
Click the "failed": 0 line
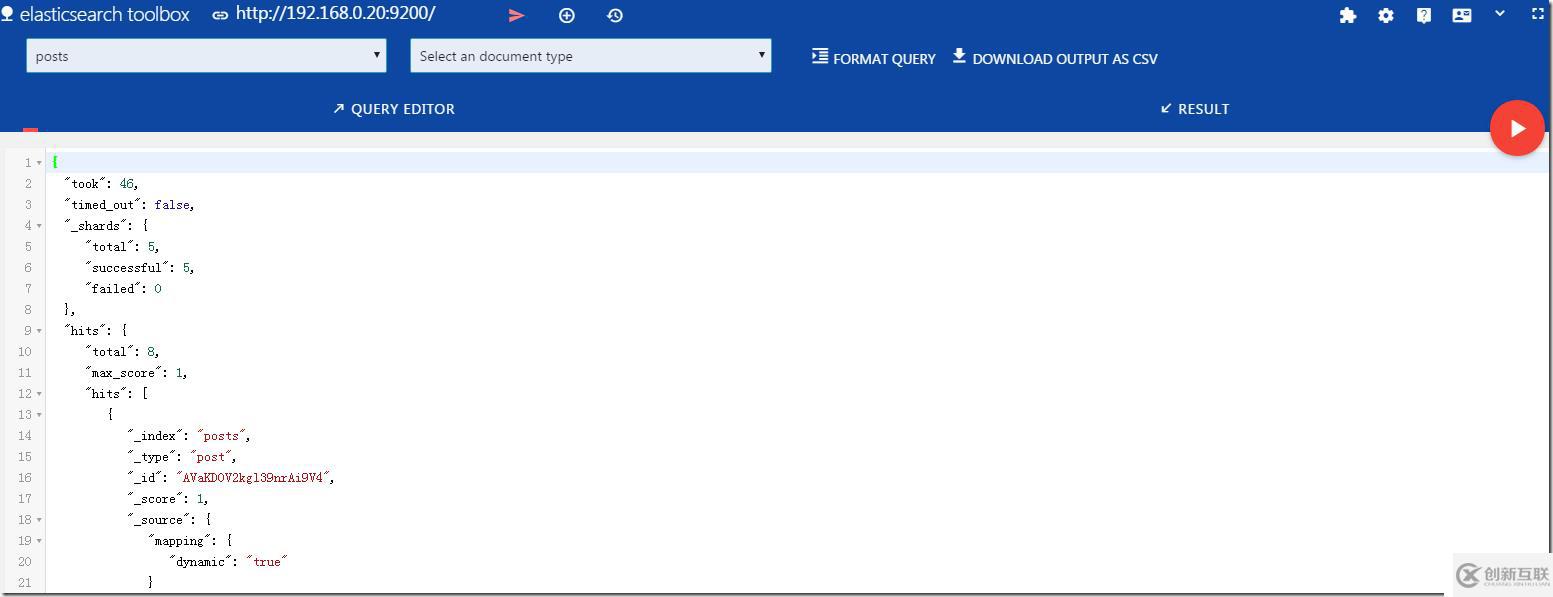pos(123,289)
